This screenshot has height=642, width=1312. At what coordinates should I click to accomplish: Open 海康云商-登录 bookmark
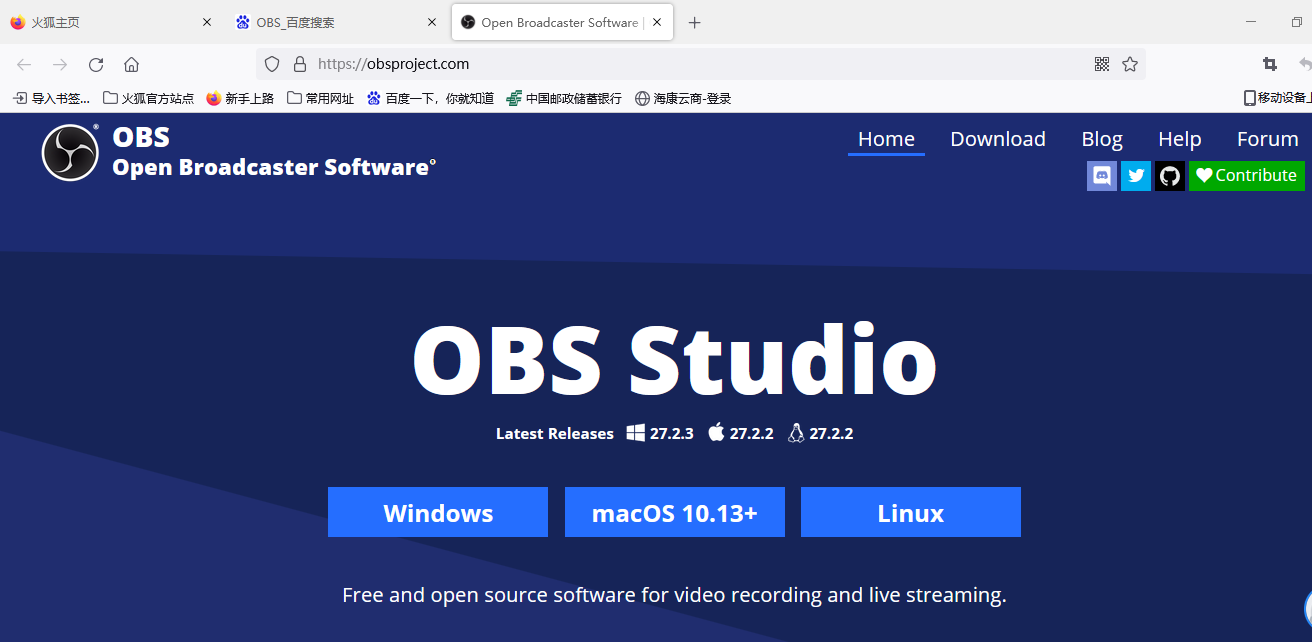coord(683,98)
